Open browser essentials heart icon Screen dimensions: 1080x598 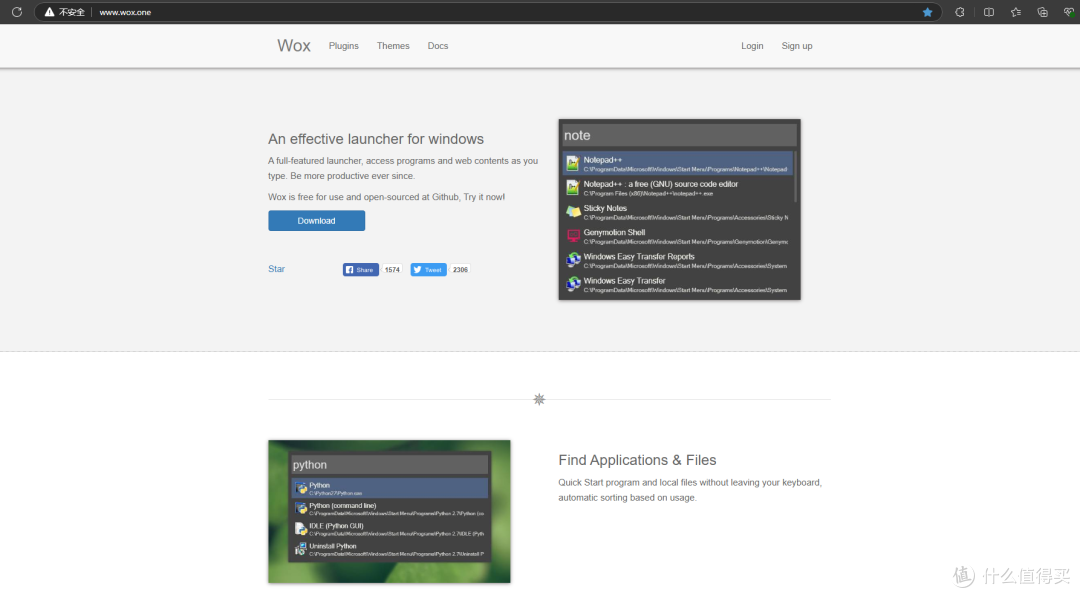tap(1069, 12)
